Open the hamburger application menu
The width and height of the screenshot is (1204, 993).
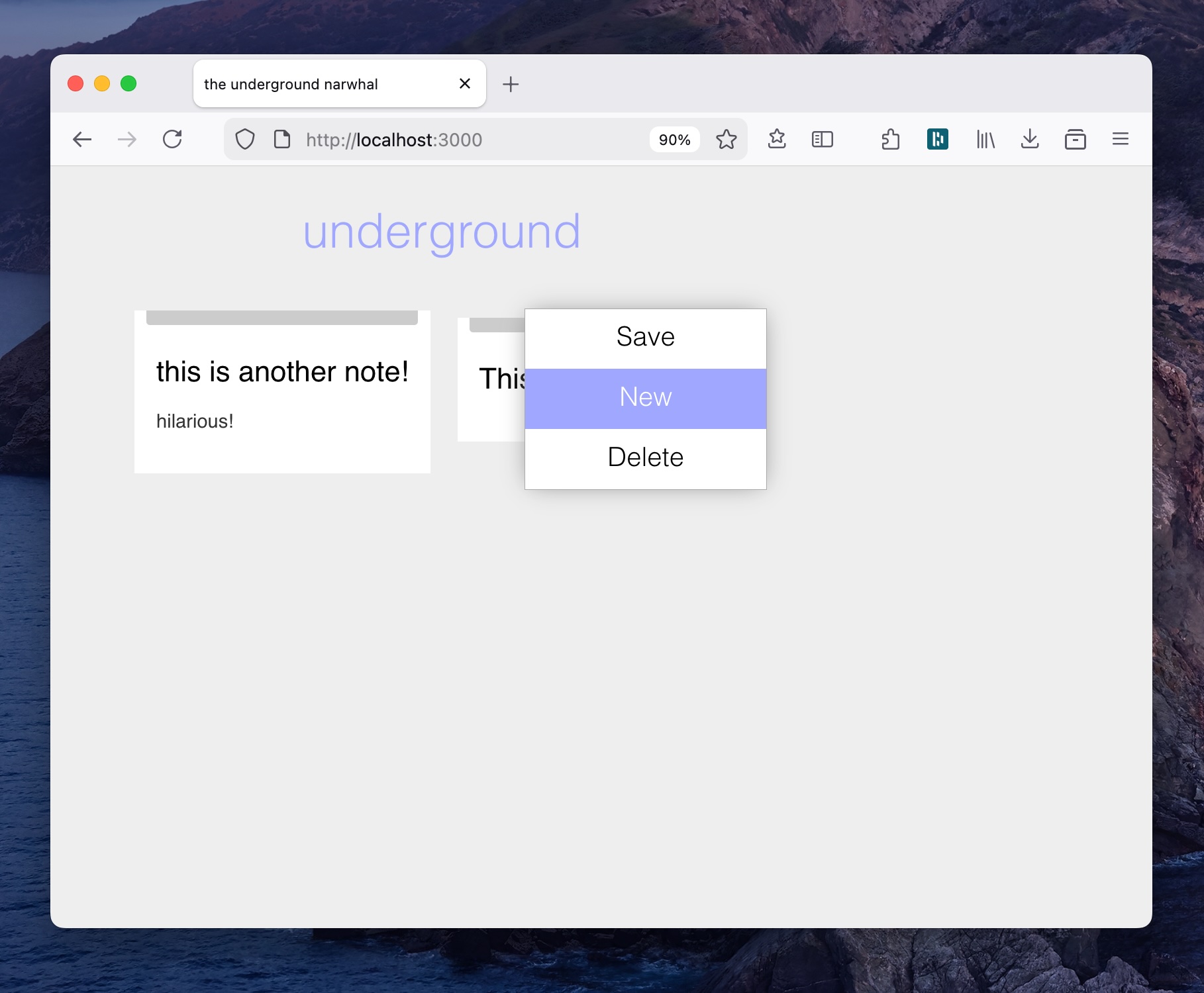pos(1120,140)
